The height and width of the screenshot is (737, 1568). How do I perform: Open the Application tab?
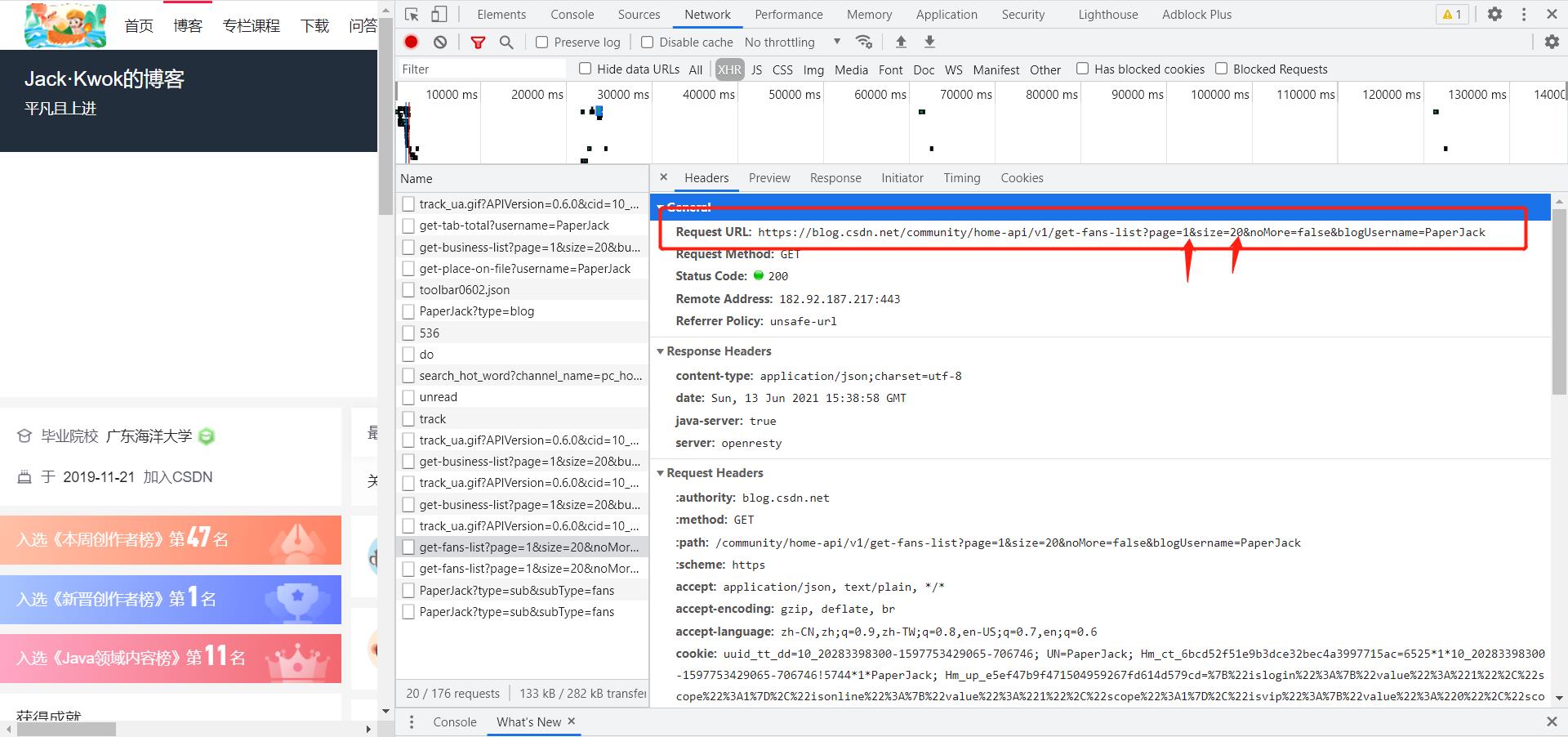947,14
